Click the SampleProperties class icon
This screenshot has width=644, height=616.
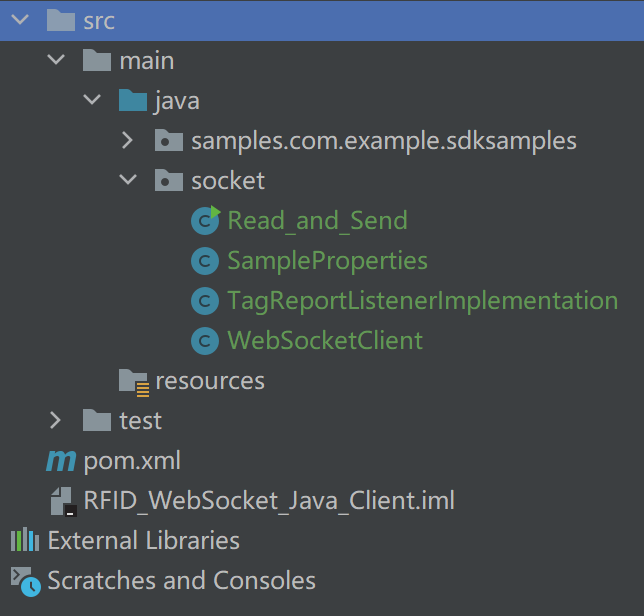point(205,261)
